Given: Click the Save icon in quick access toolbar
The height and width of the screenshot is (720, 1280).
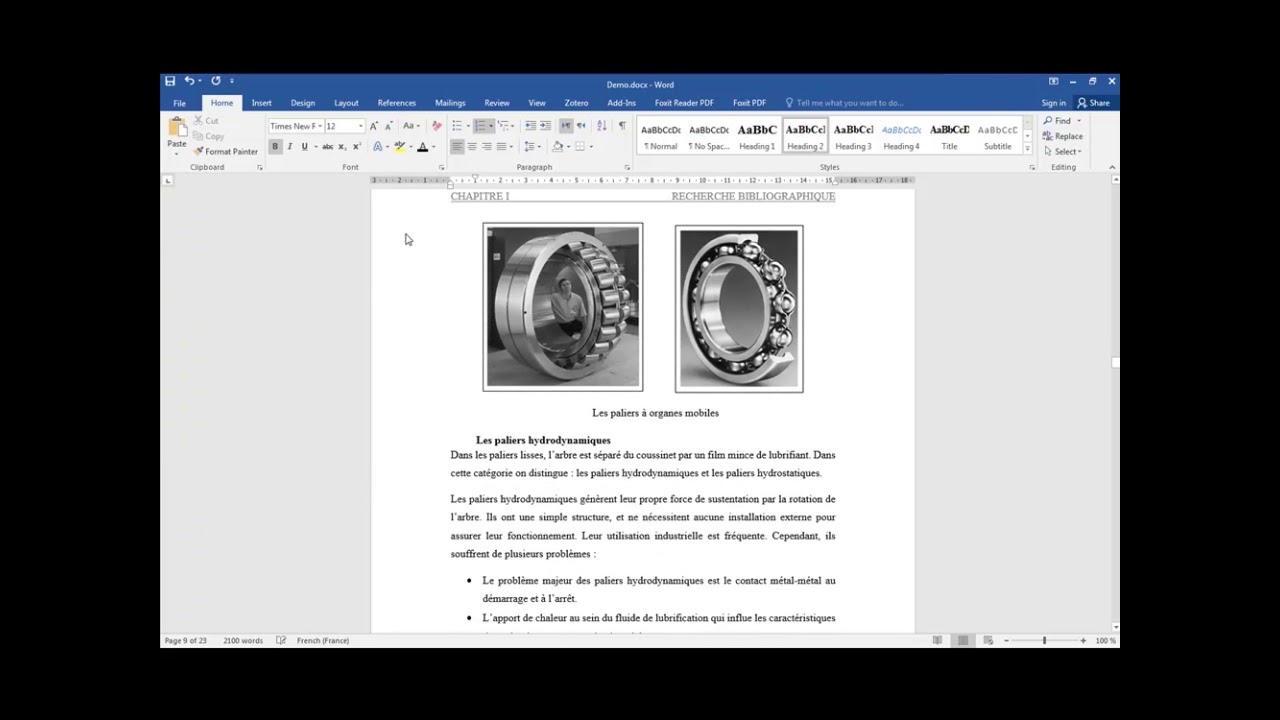Looking at the screenshot, I should click(x=170, y=81).
